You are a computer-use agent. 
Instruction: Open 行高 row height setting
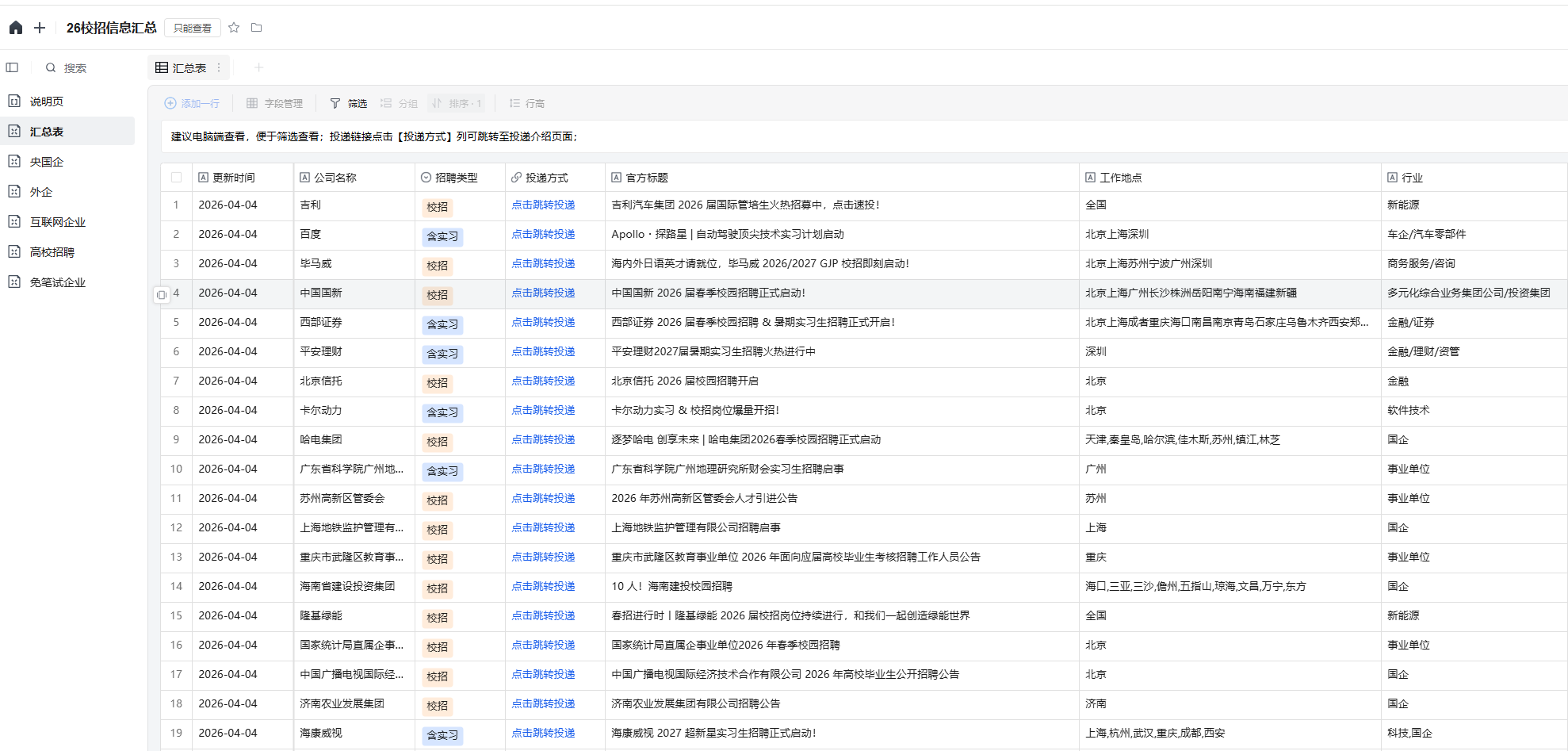click(x=527, y=103)
